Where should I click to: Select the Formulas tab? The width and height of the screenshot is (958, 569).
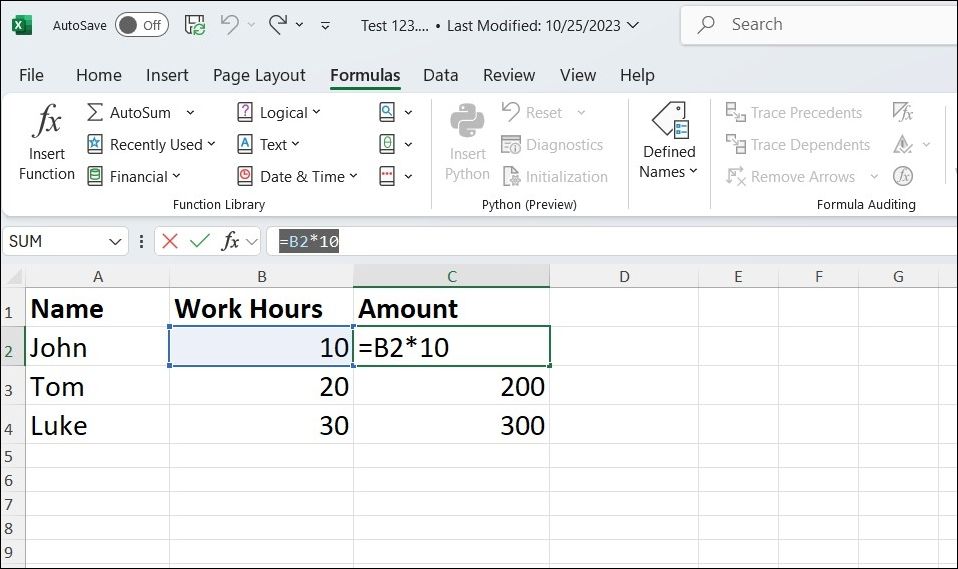click(x=365, y=75)
